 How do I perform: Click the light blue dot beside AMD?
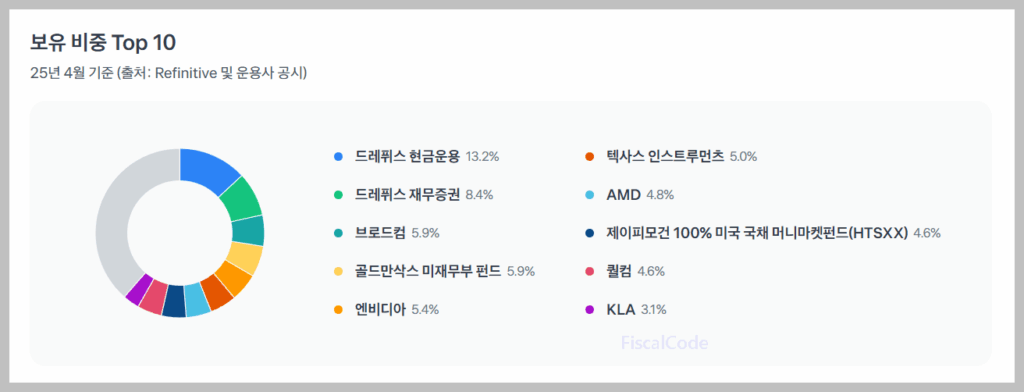point(590,195)
